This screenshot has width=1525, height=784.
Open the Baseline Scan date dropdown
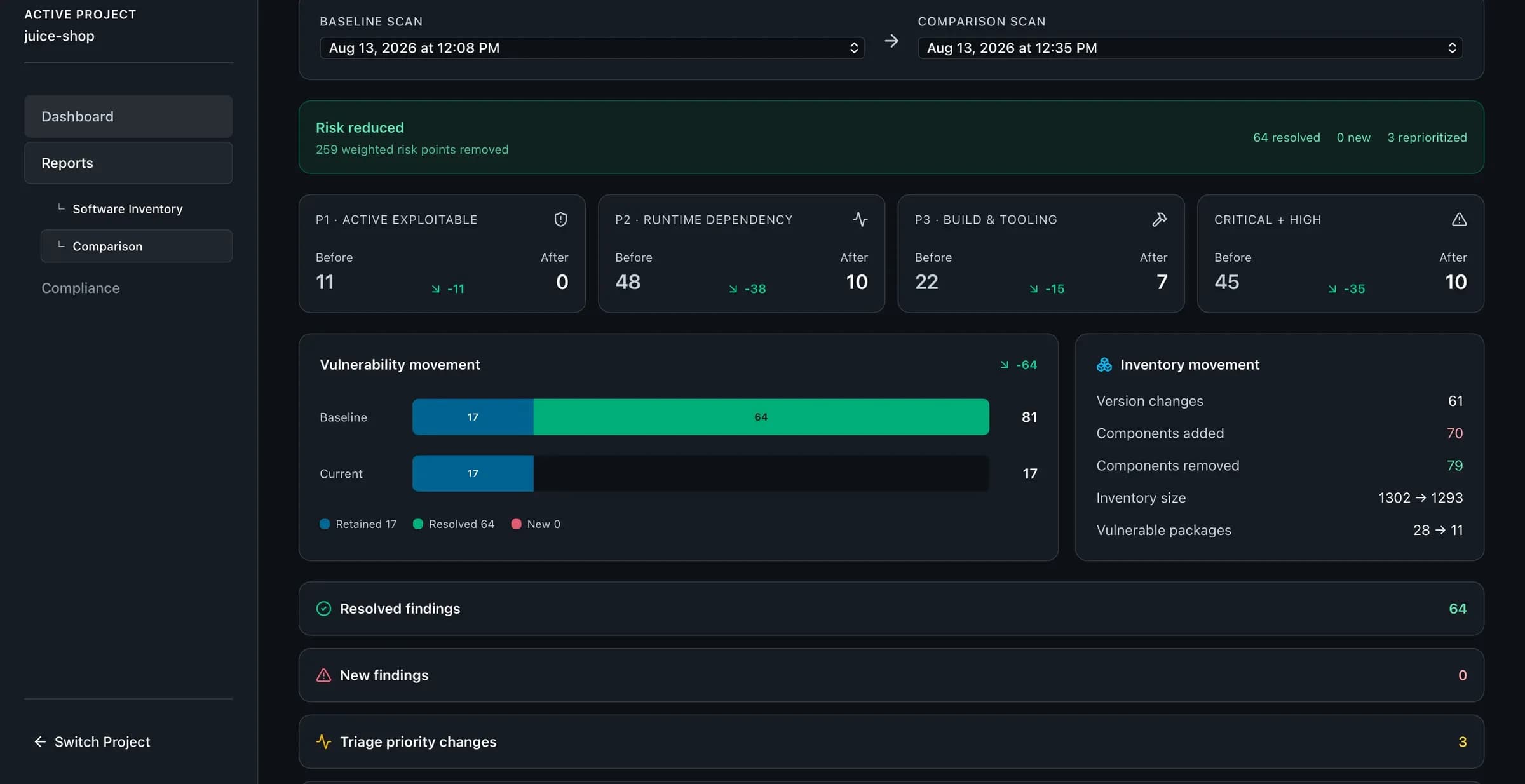(592, 48)
